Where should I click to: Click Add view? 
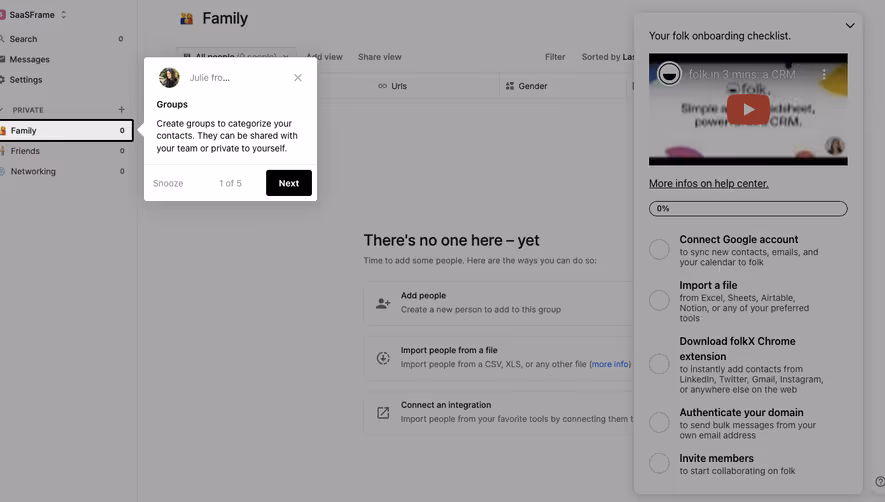(x=325, y=57)
